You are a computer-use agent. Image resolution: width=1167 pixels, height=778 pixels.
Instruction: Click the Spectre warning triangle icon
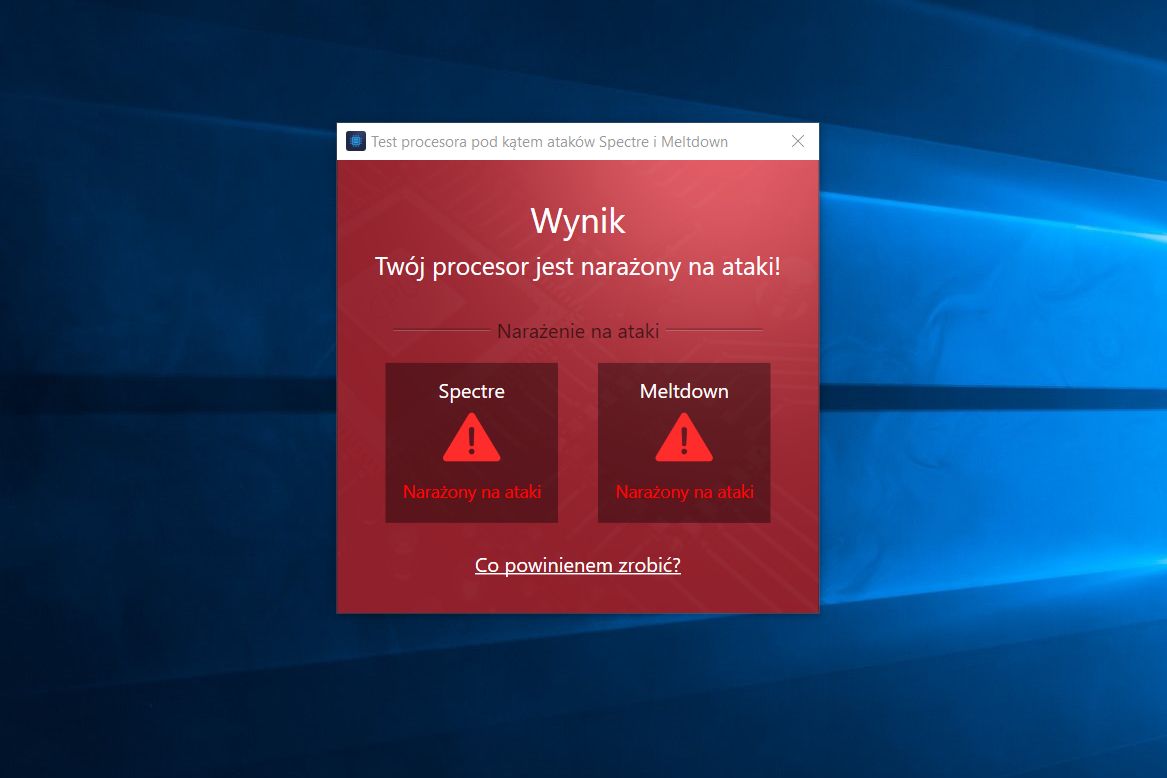(x=471, y=438)
